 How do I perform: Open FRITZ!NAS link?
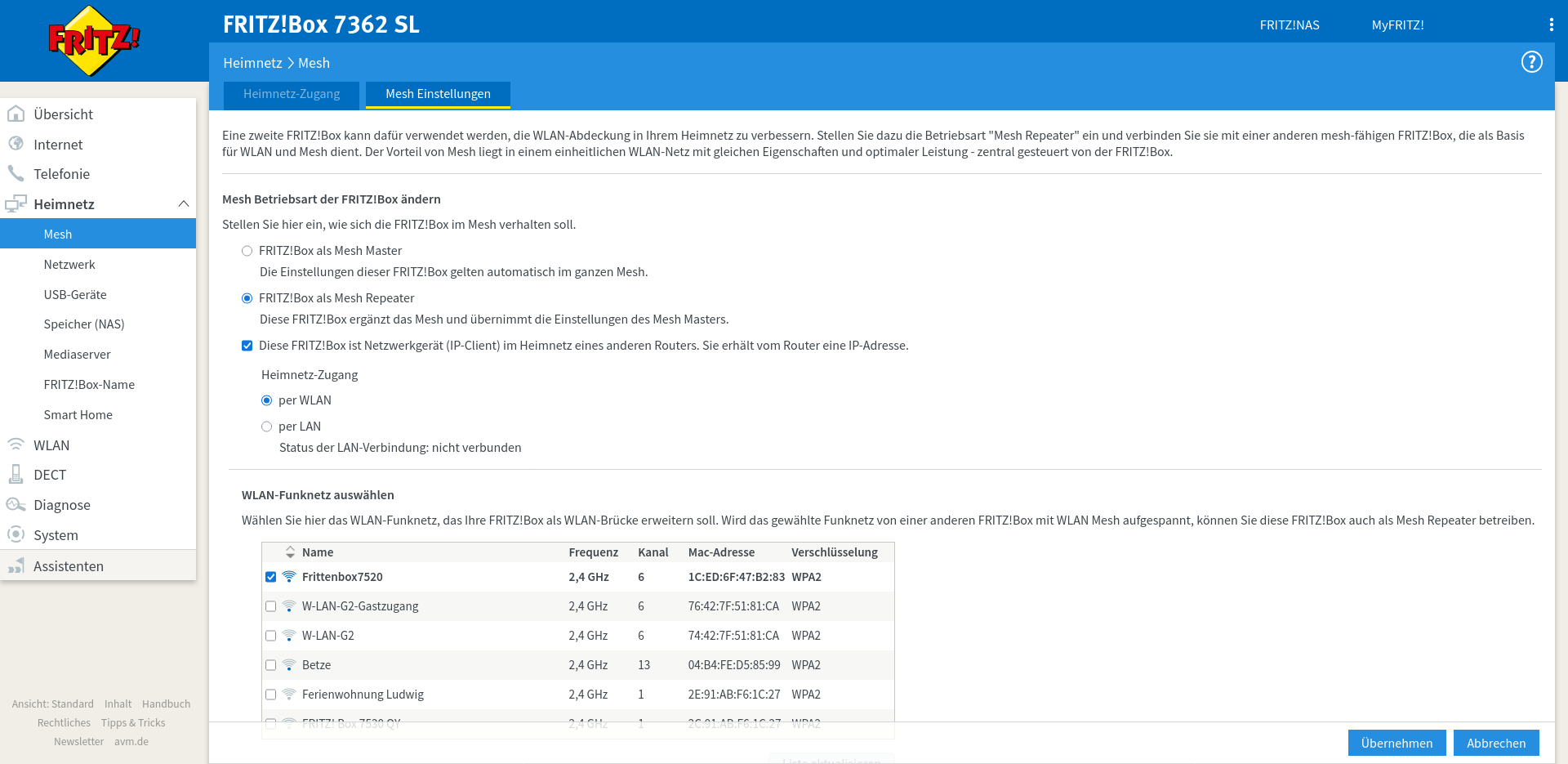pos(1290,25)
